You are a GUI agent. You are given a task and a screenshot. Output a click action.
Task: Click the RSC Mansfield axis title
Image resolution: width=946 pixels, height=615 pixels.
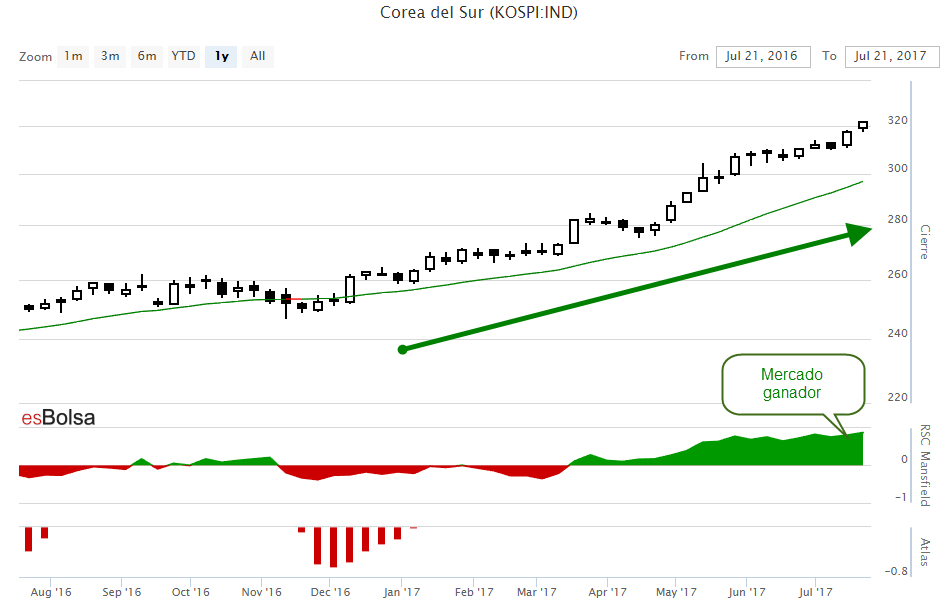click(925, 465)
